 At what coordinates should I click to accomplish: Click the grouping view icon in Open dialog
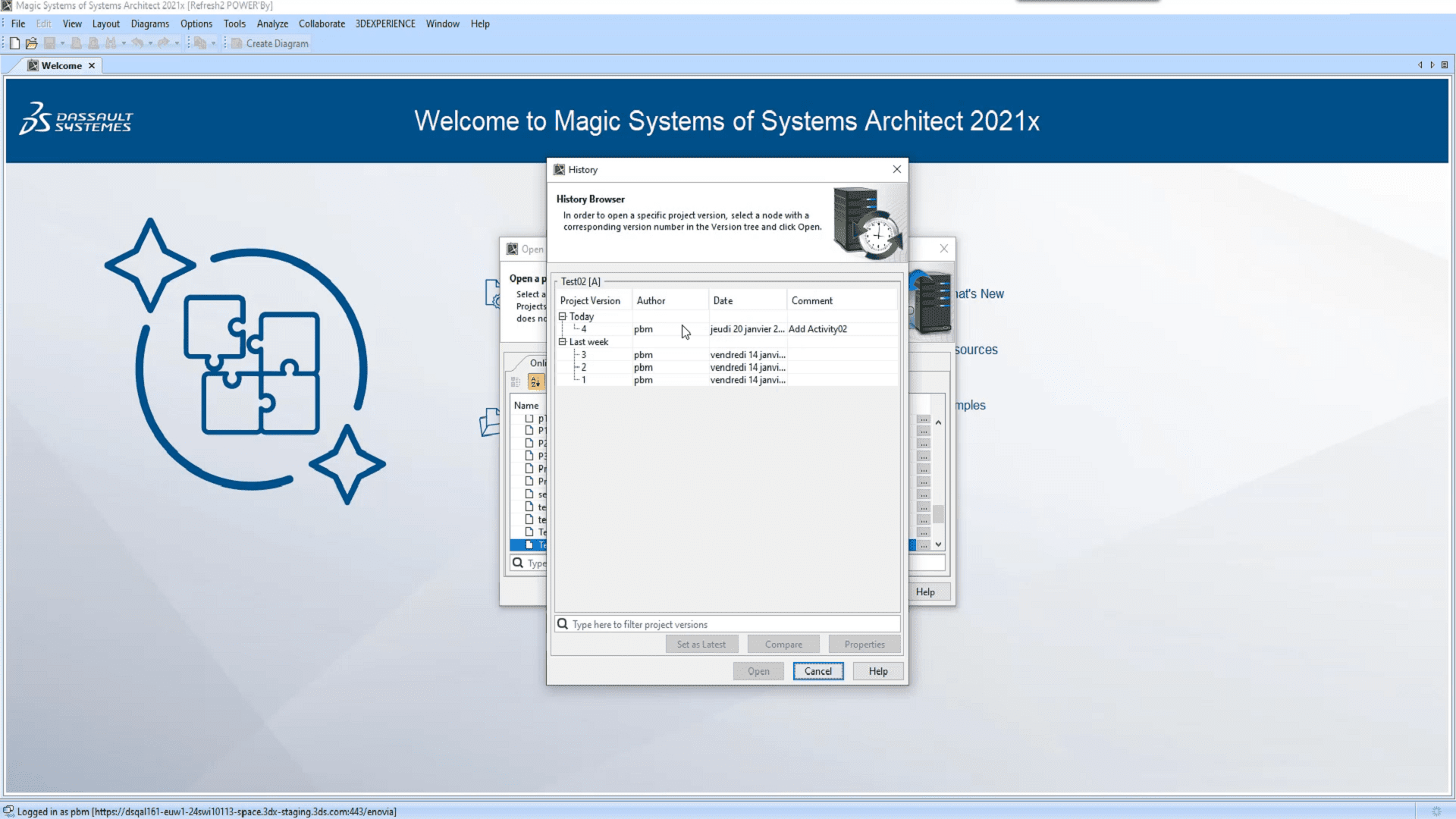(516, 382)
